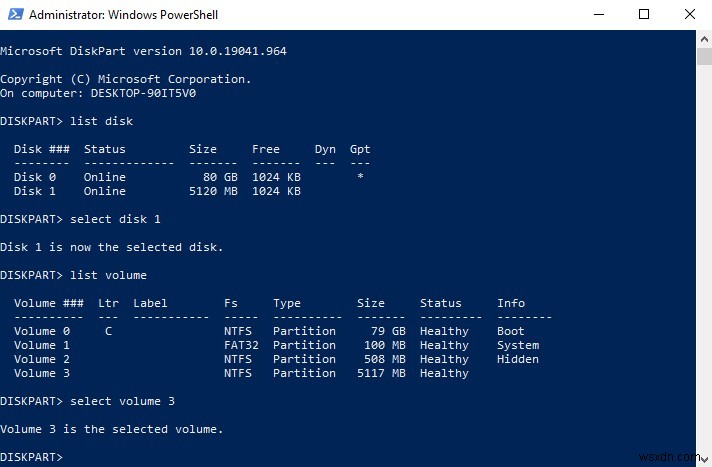712x467 pixels.
Task: Click the scrollbar up arrow
Action: [x=704, y=39]
